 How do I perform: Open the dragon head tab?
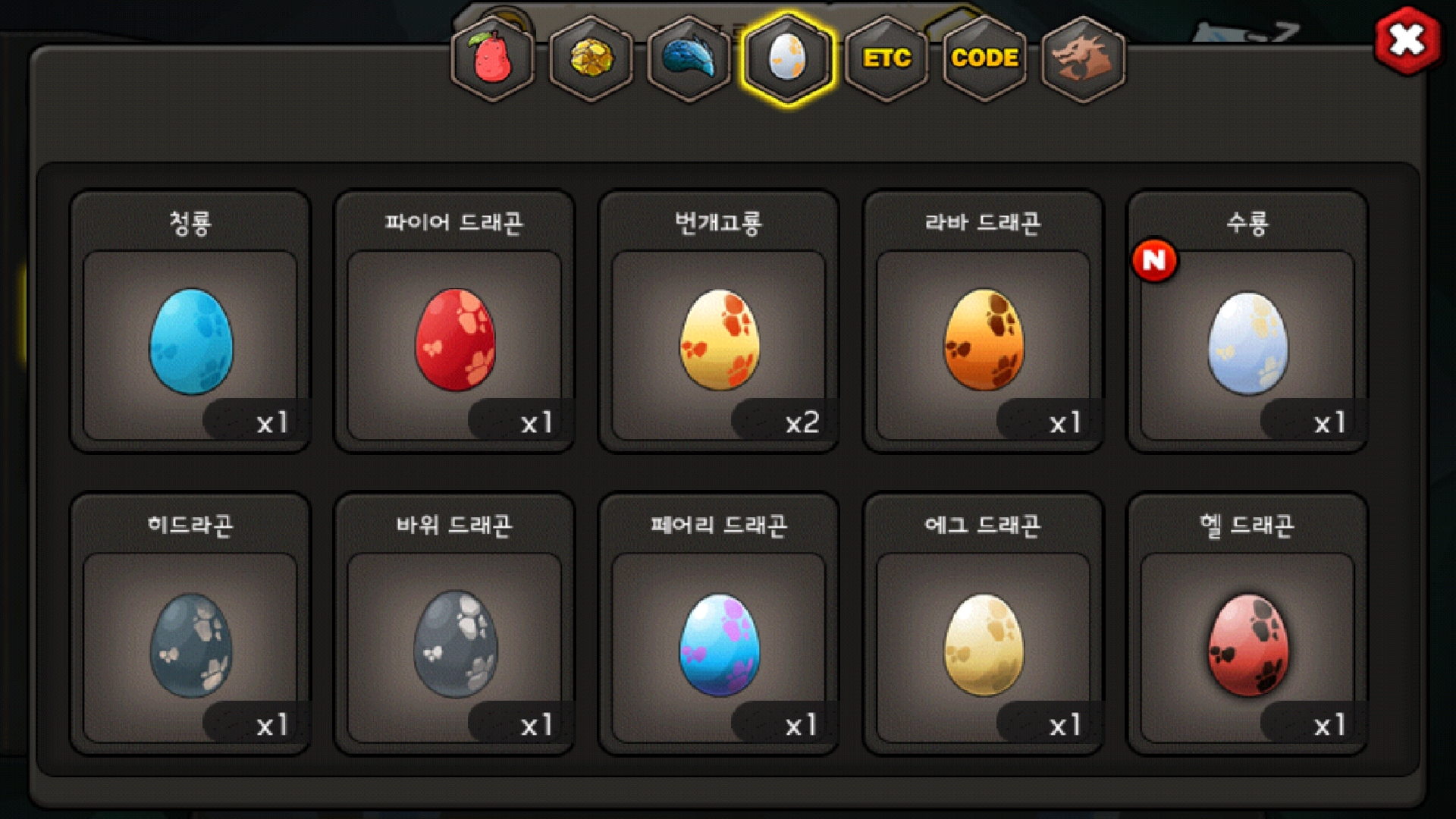pos(1083,58)
